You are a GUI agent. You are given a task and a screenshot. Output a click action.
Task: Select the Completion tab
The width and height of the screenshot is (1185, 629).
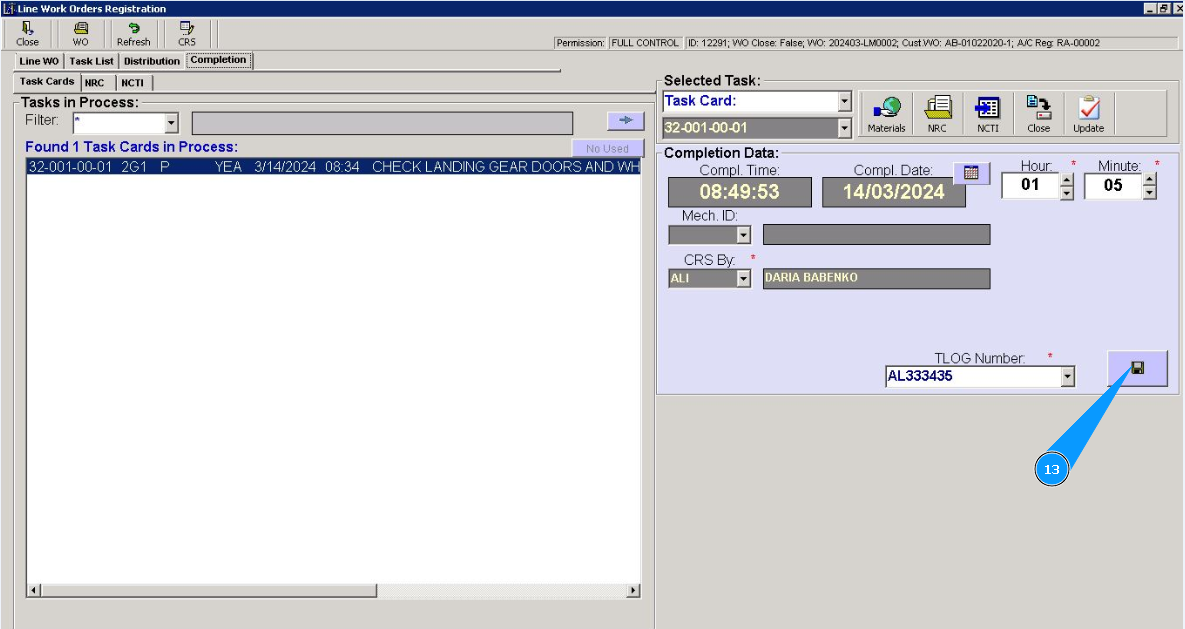click(218, 60)
